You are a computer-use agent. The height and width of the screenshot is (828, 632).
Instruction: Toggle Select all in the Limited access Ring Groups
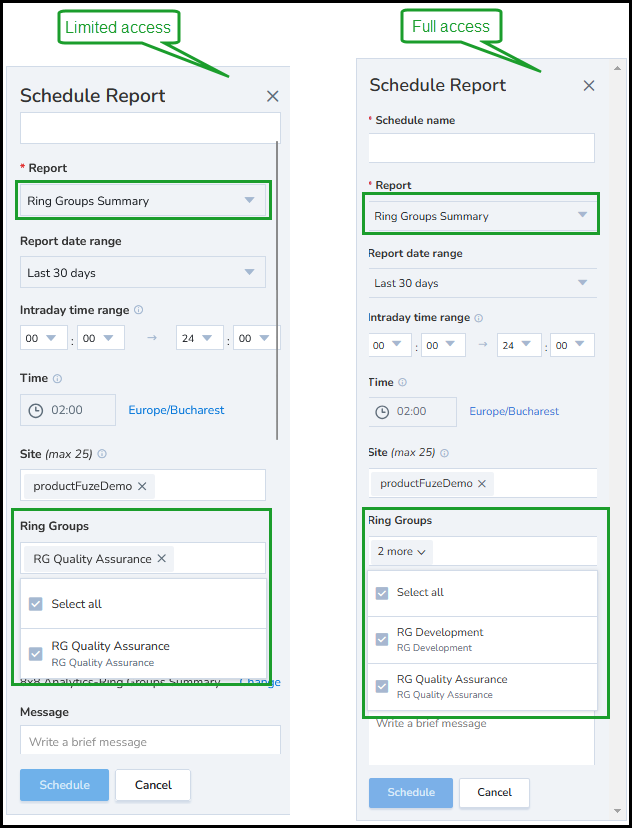tap(35, 604)
